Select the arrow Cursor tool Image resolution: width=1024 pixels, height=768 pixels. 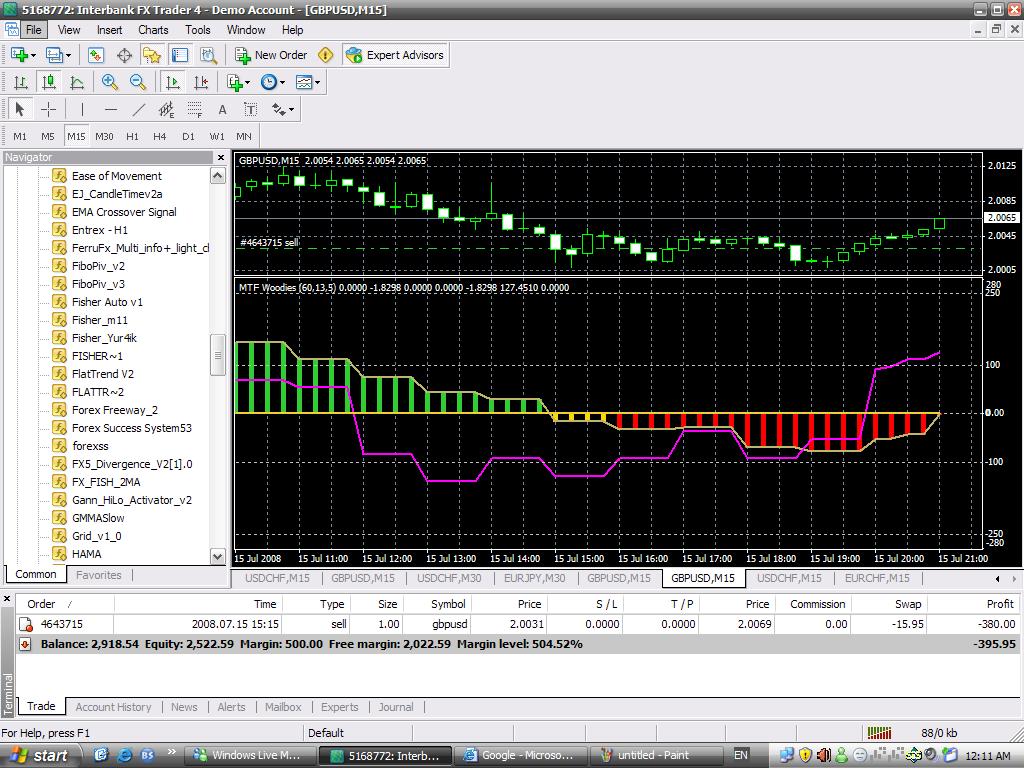point(20,109)
